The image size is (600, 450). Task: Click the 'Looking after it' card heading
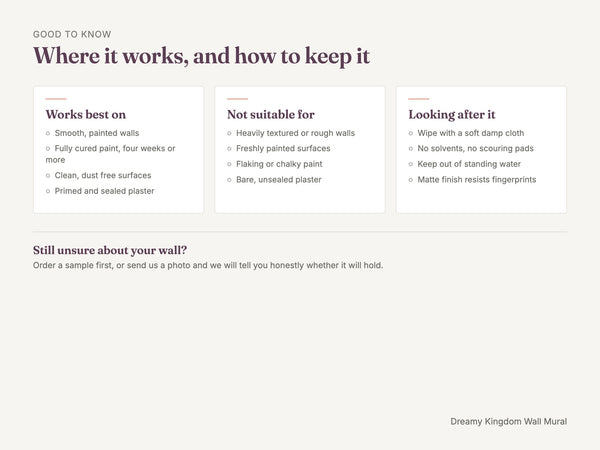tap(452, 114)
